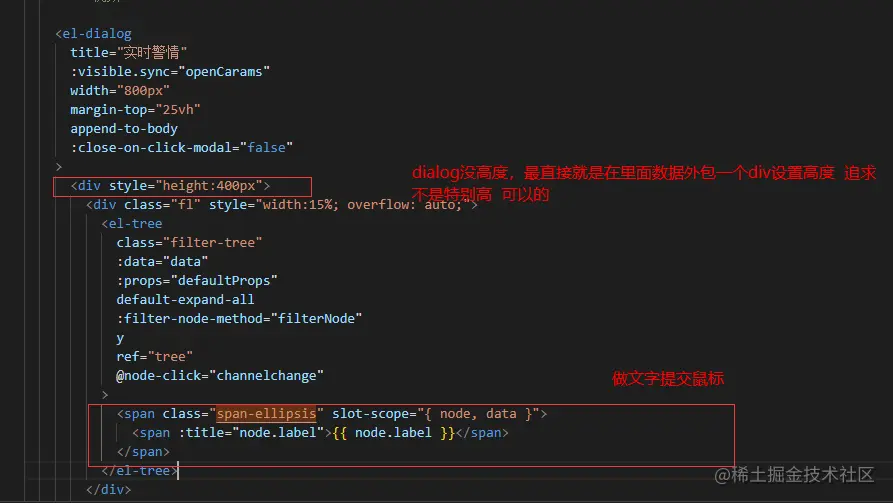Select the default-expand-all attribute
893x503 pixels.
(x=185, y=300)
